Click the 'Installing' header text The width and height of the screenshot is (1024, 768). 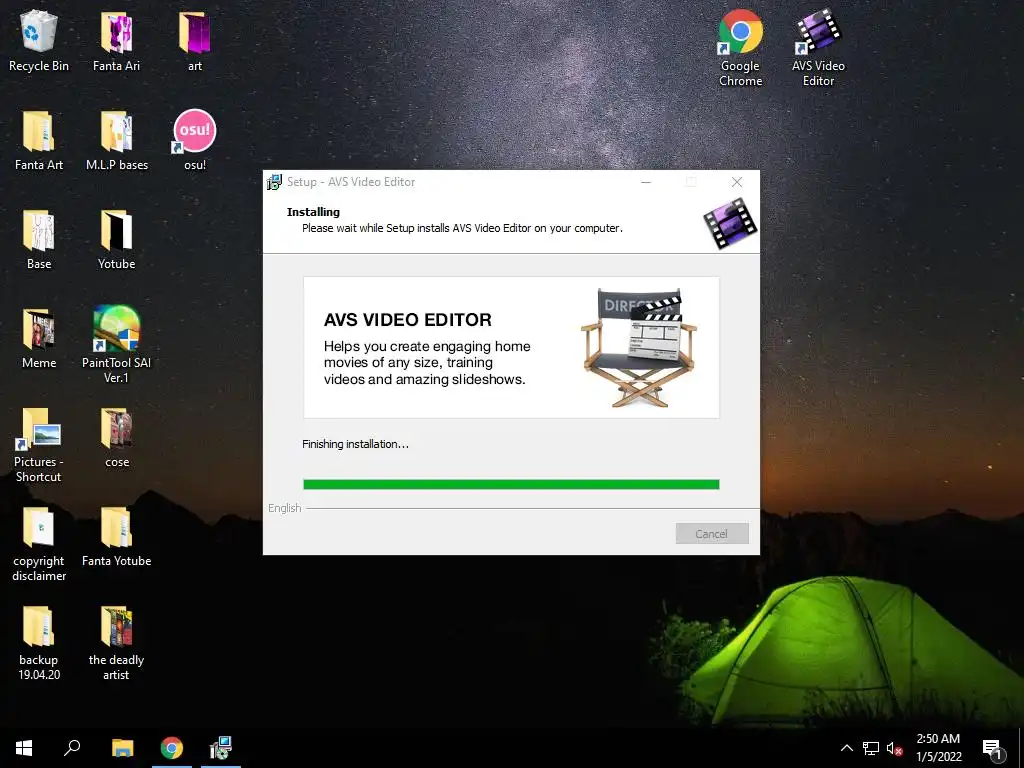point(313,212)
